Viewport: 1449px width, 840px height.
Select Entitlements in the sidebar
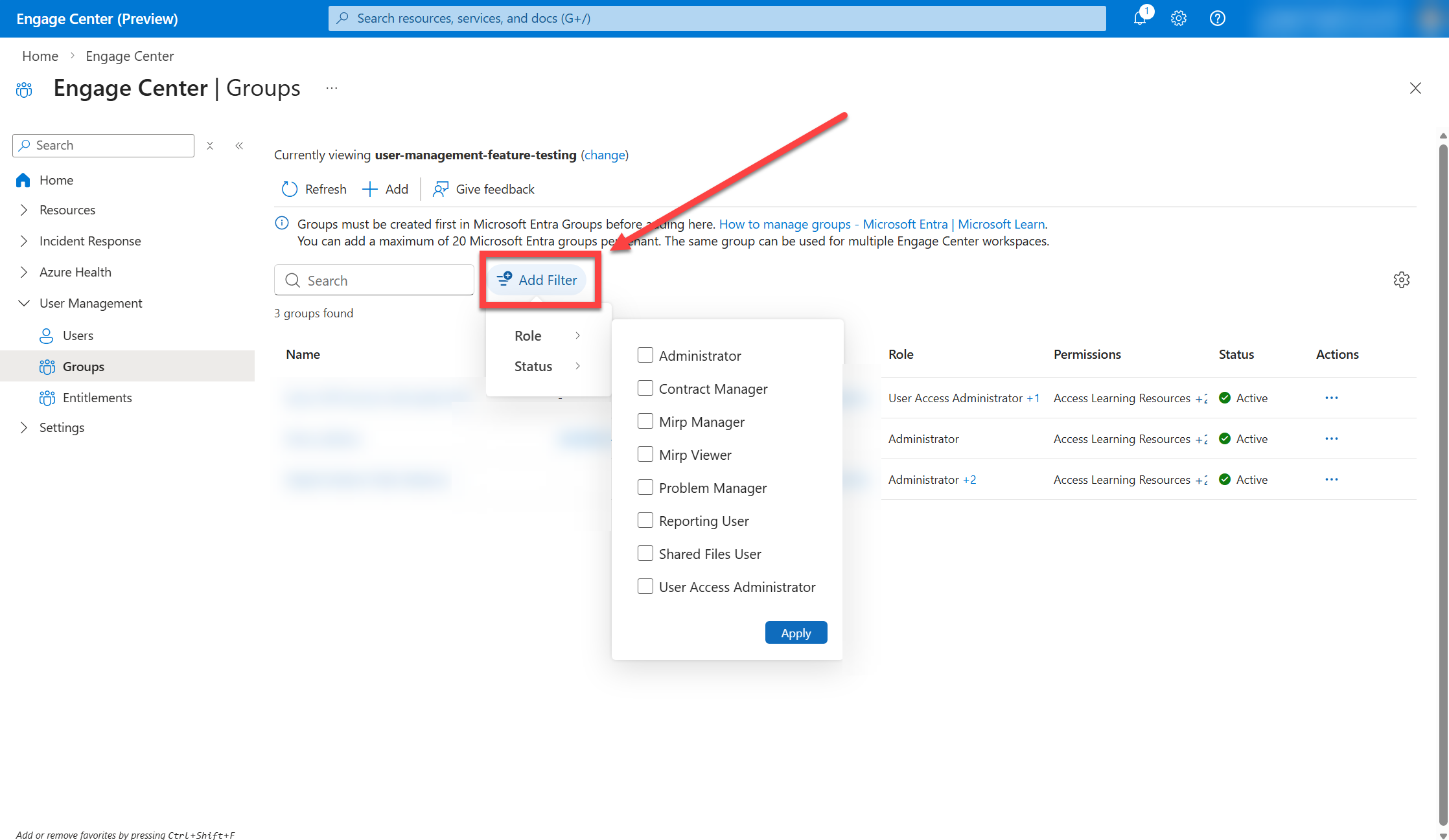pos(97,398)
